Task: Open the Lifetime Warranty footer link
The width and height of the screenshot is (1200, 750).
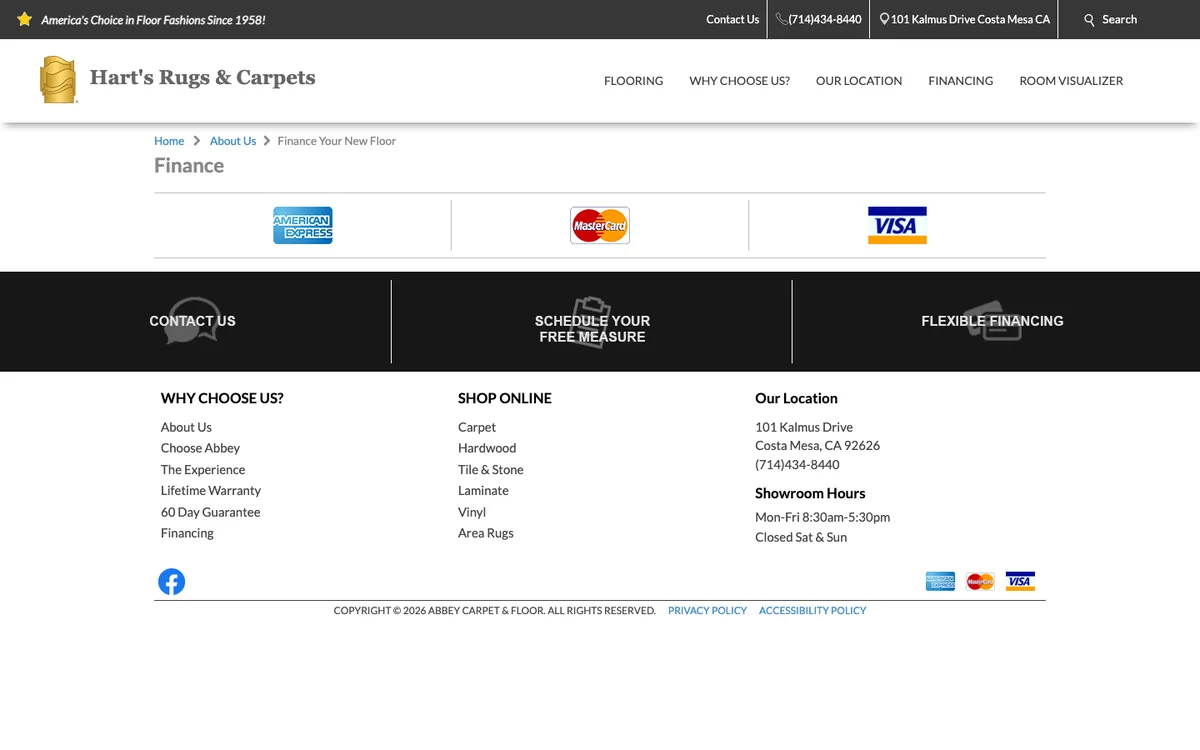Action: click(211, 490)
